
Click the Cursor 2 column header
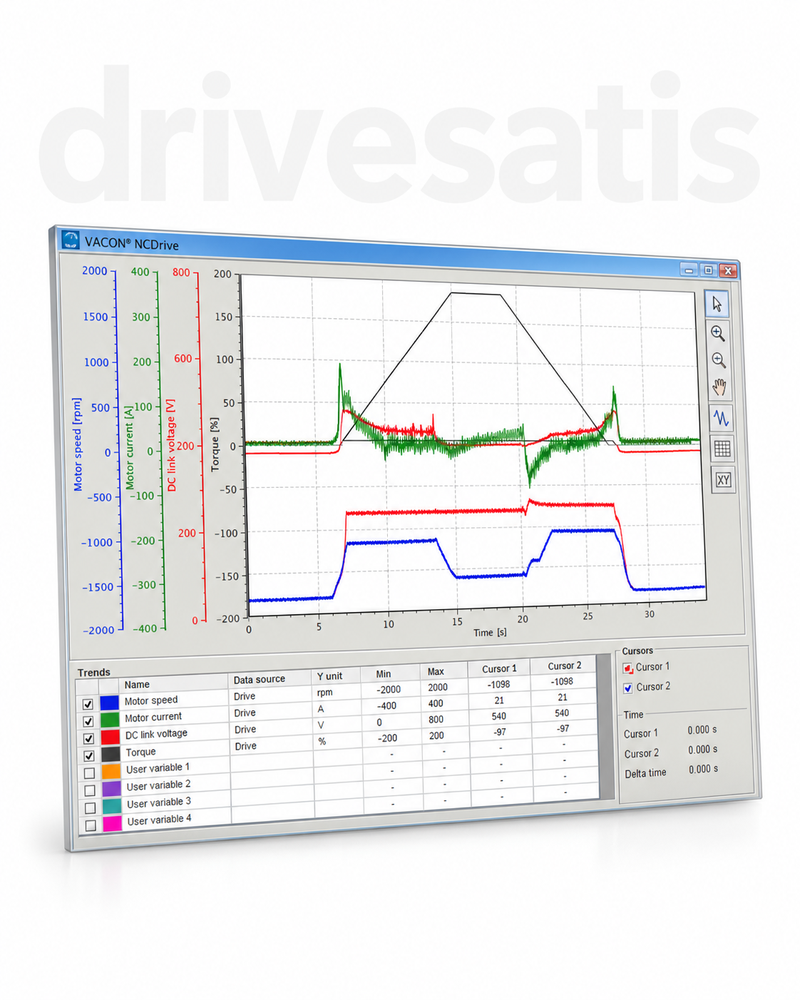[x=564, y=665]
